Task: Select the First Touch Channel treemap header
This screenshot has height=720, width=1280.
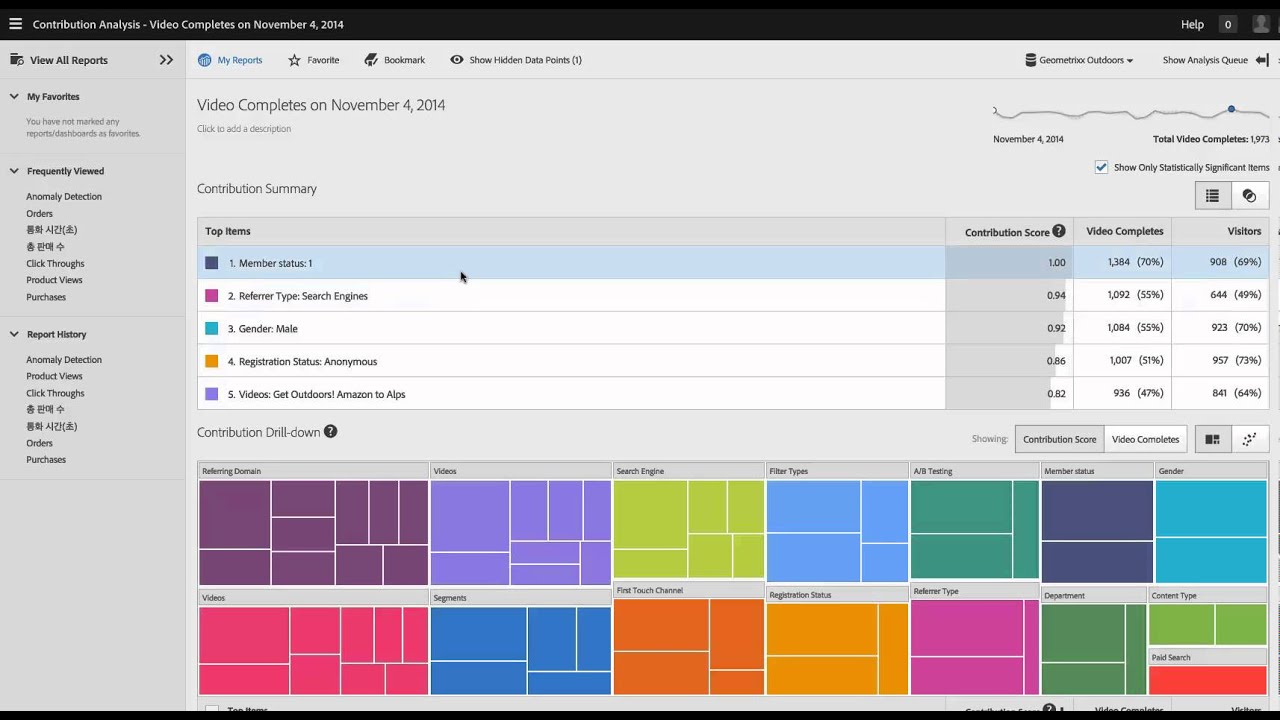Action: (688, 591)
